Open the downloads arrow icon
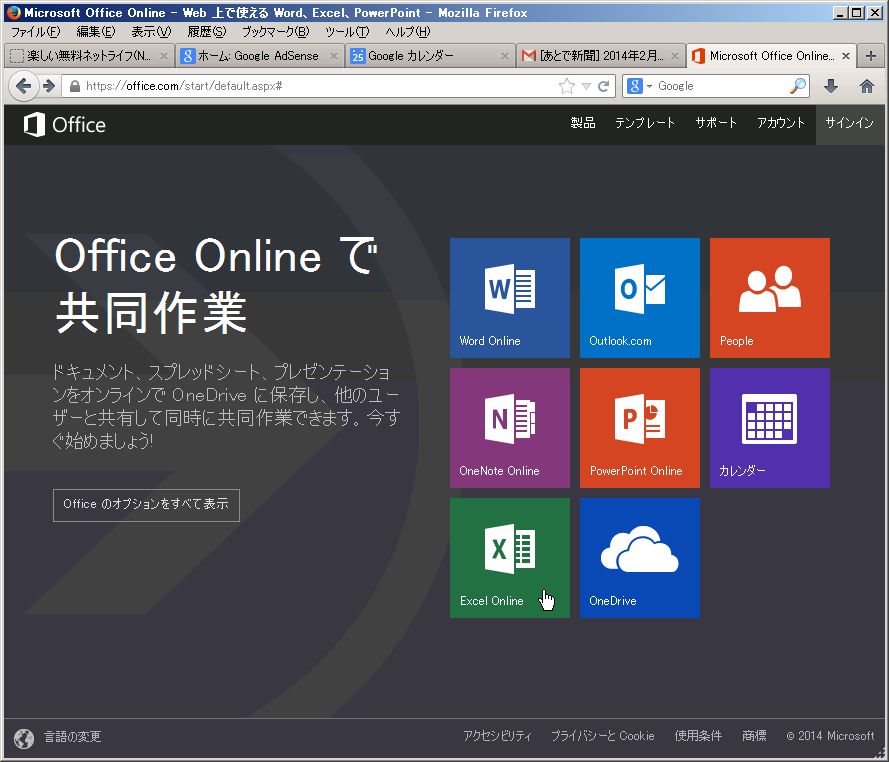Viewport: 889px width, 762px height. [831, 86]
